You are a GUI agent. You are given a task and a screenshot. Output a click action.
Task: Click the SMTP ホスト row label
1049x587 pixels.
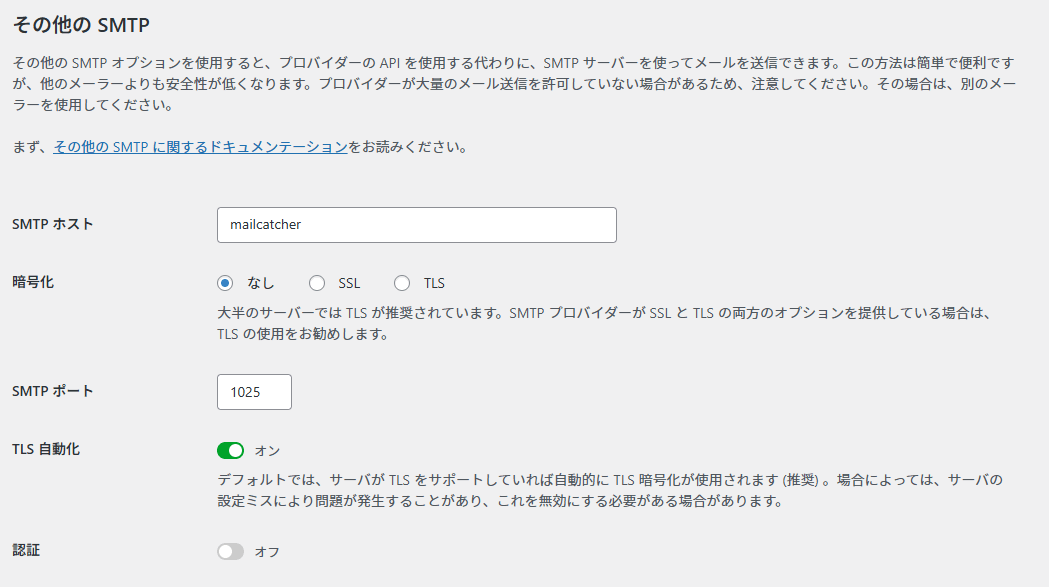point(53,224)
